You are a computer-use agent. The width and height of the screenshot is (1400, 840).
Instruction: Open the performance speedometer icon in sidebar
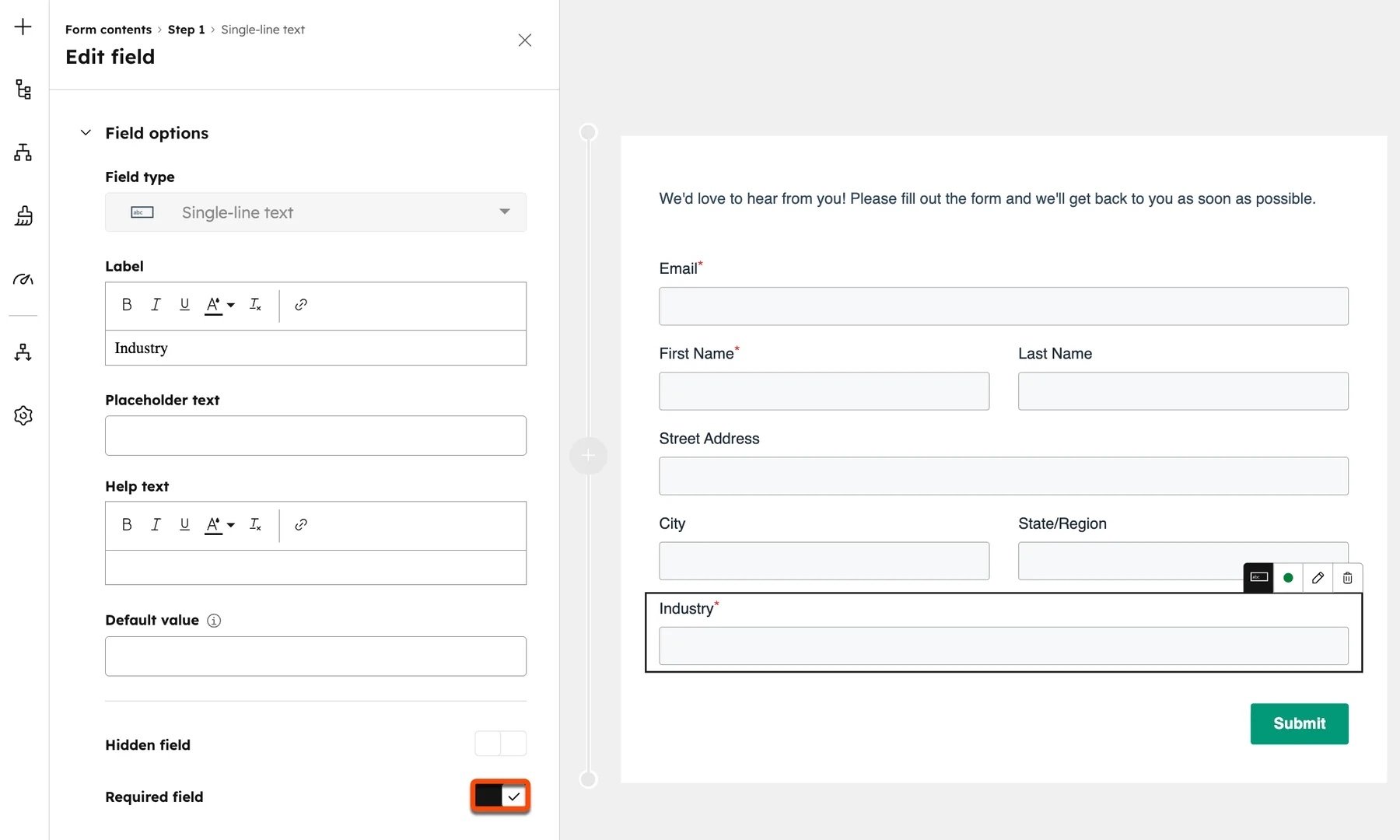(23, 279)
